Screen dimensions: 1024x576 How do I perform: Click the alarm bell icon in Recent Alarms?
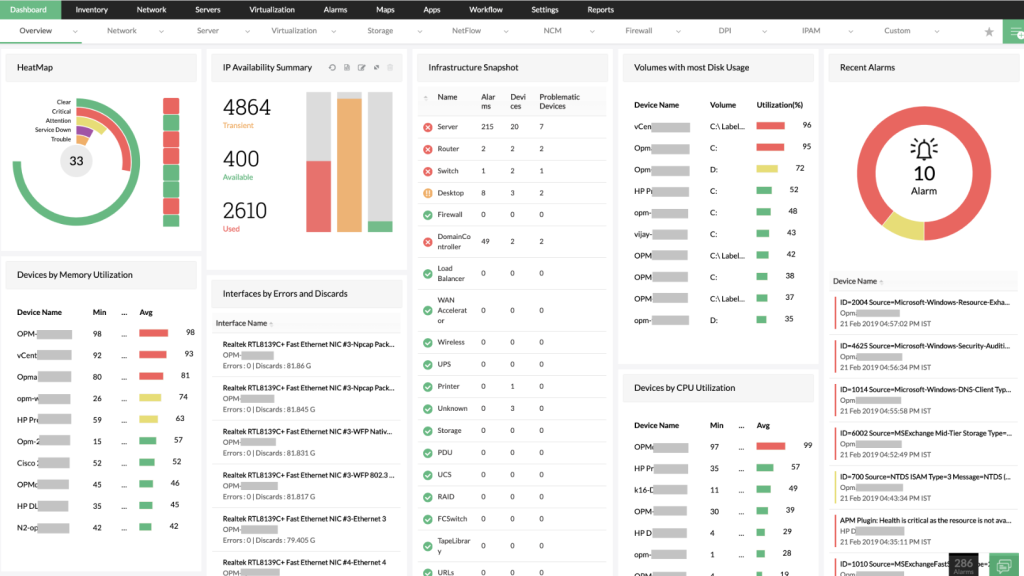pos(923,150)
